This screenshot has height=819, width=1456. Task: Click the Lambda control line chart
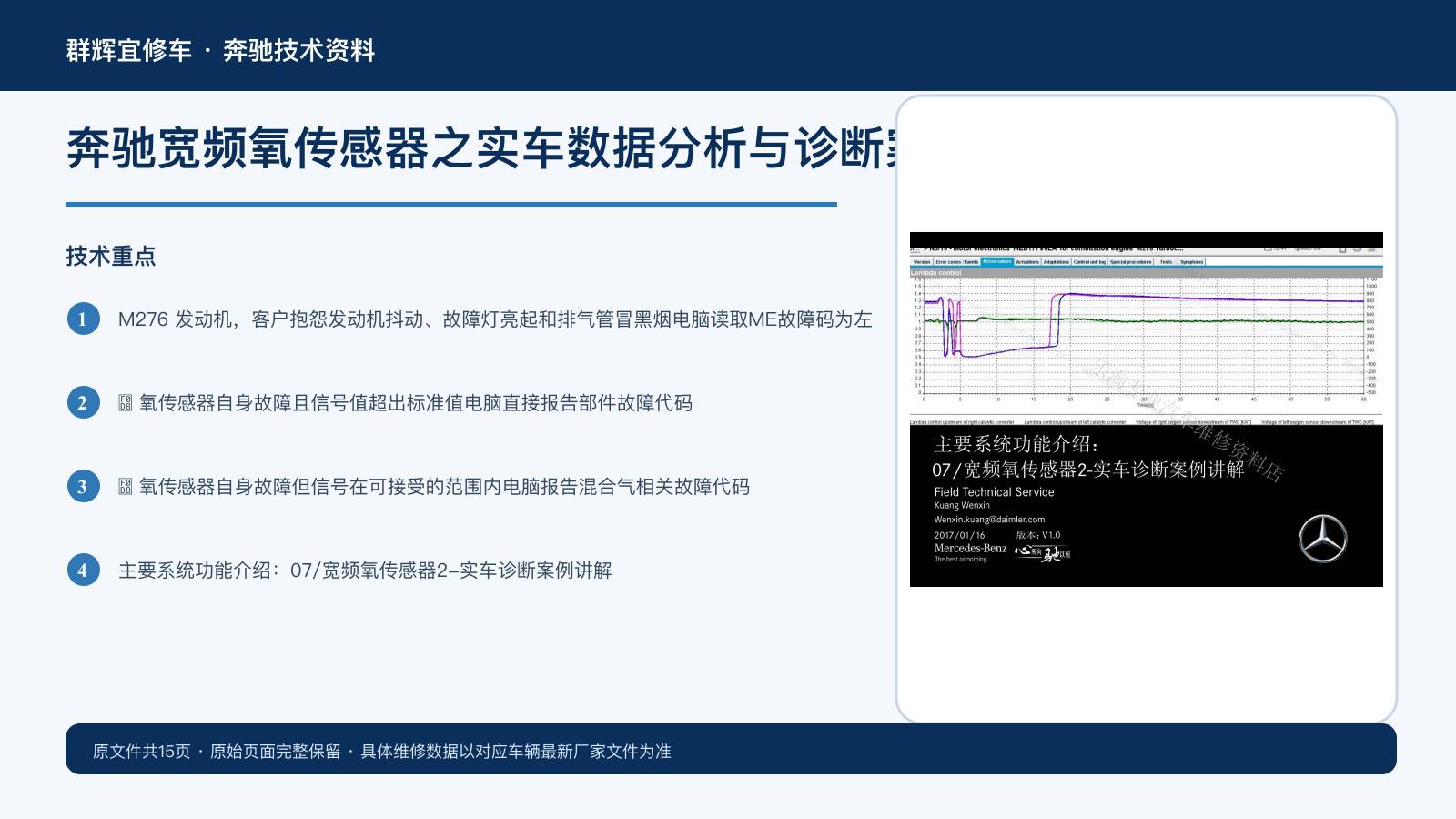1146,339
